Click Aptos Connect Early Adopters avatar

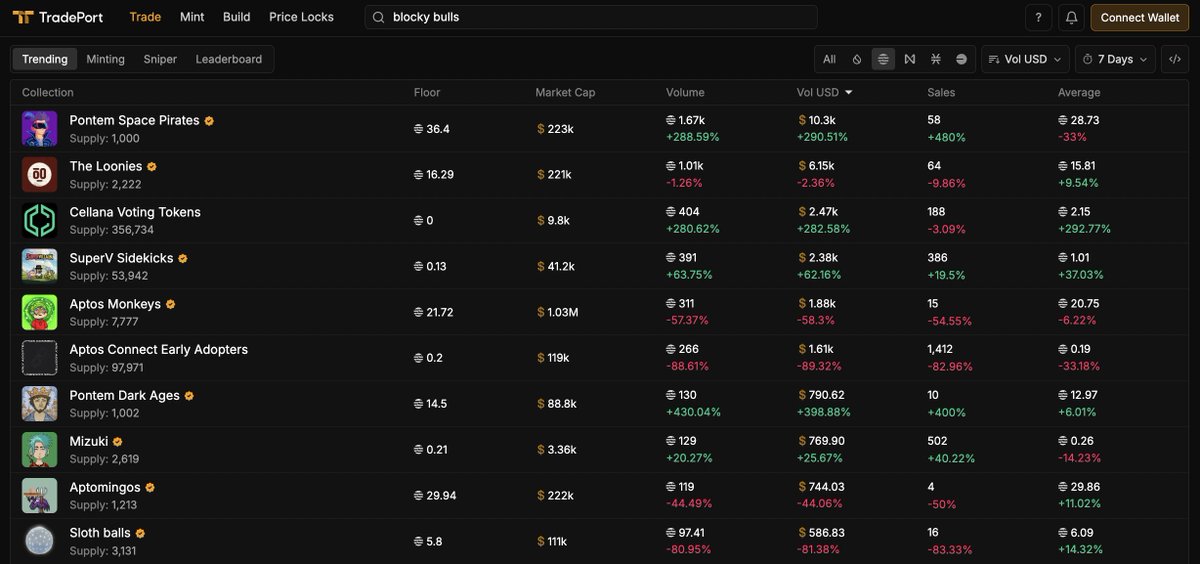click(39, 358)
